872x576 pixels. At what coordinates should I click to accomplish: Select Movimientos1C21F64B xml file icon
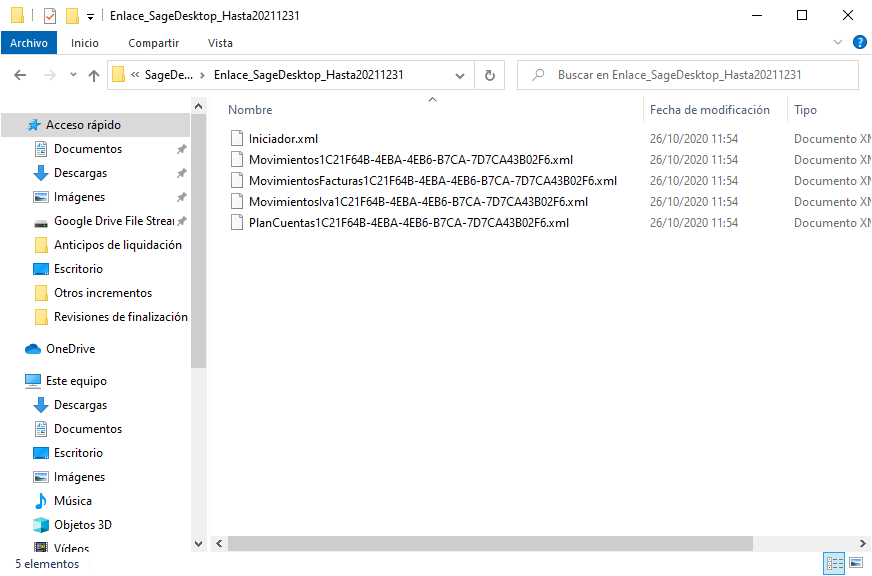[237, 160]
